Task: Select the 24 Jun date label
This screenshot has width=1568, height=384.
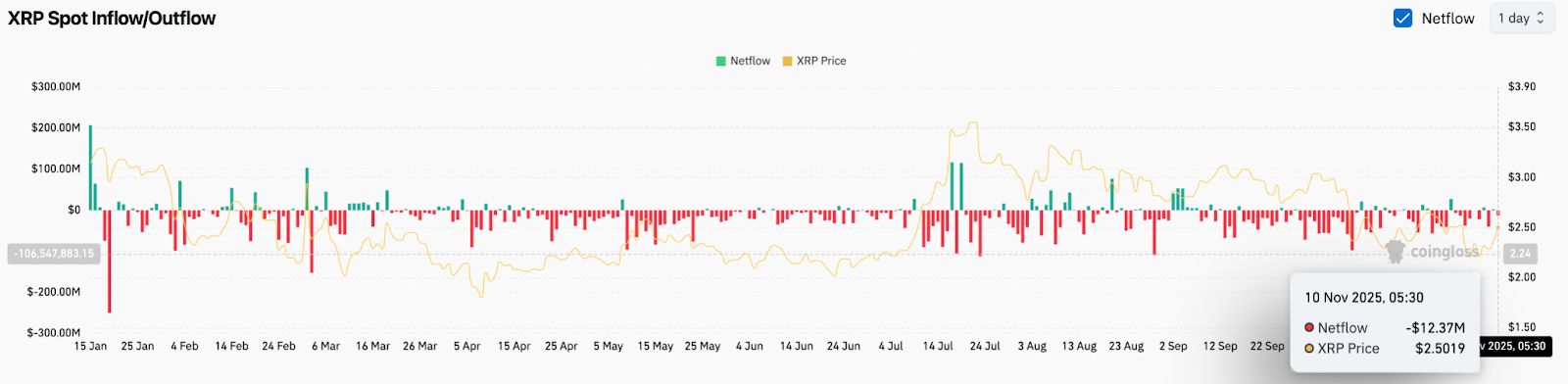Action: (x=843, y=346)
